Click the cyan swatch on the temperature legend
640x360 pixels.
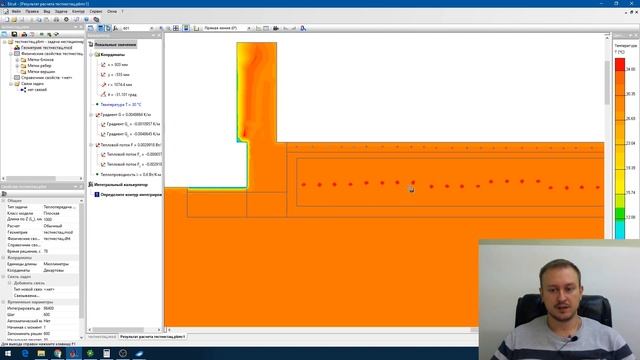620,229
